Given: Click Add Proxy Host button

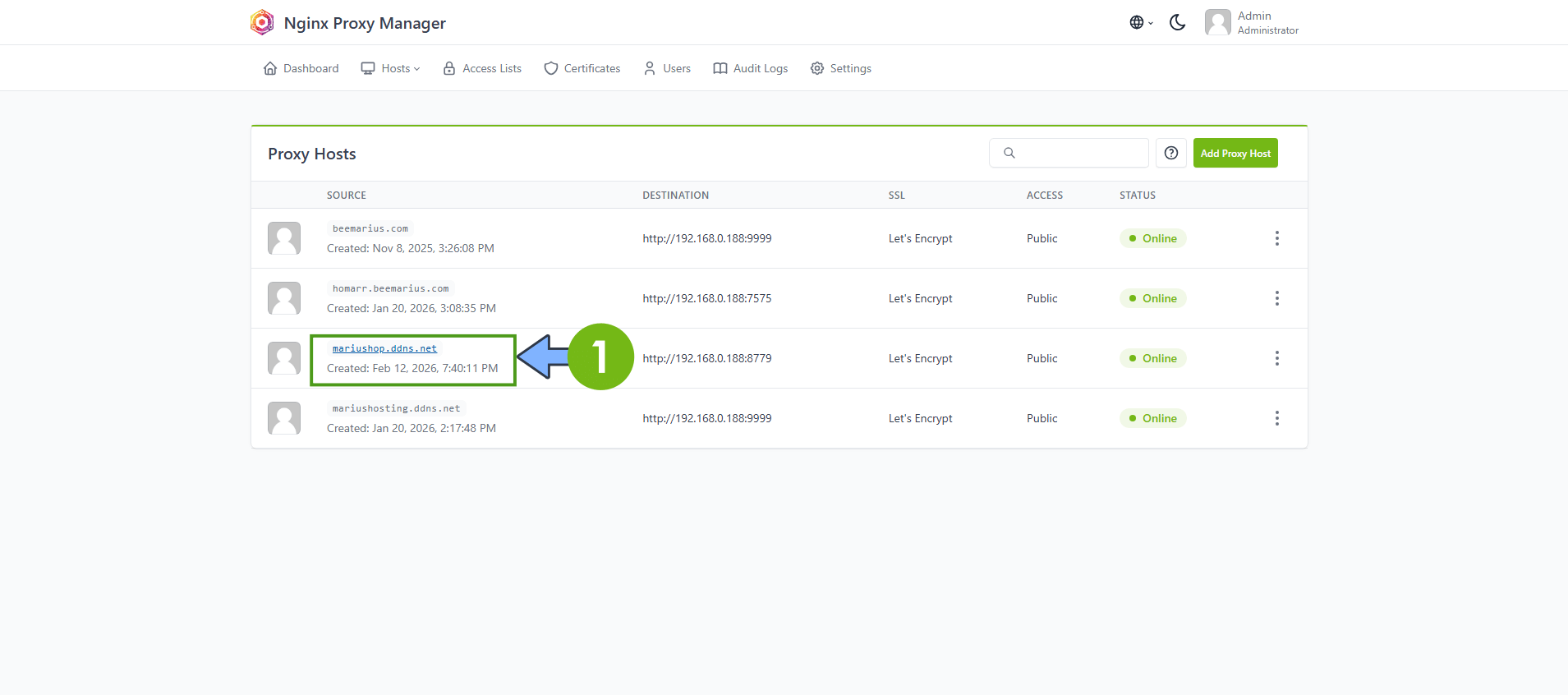Looking at the screenshot, I should coord(1235,153).
